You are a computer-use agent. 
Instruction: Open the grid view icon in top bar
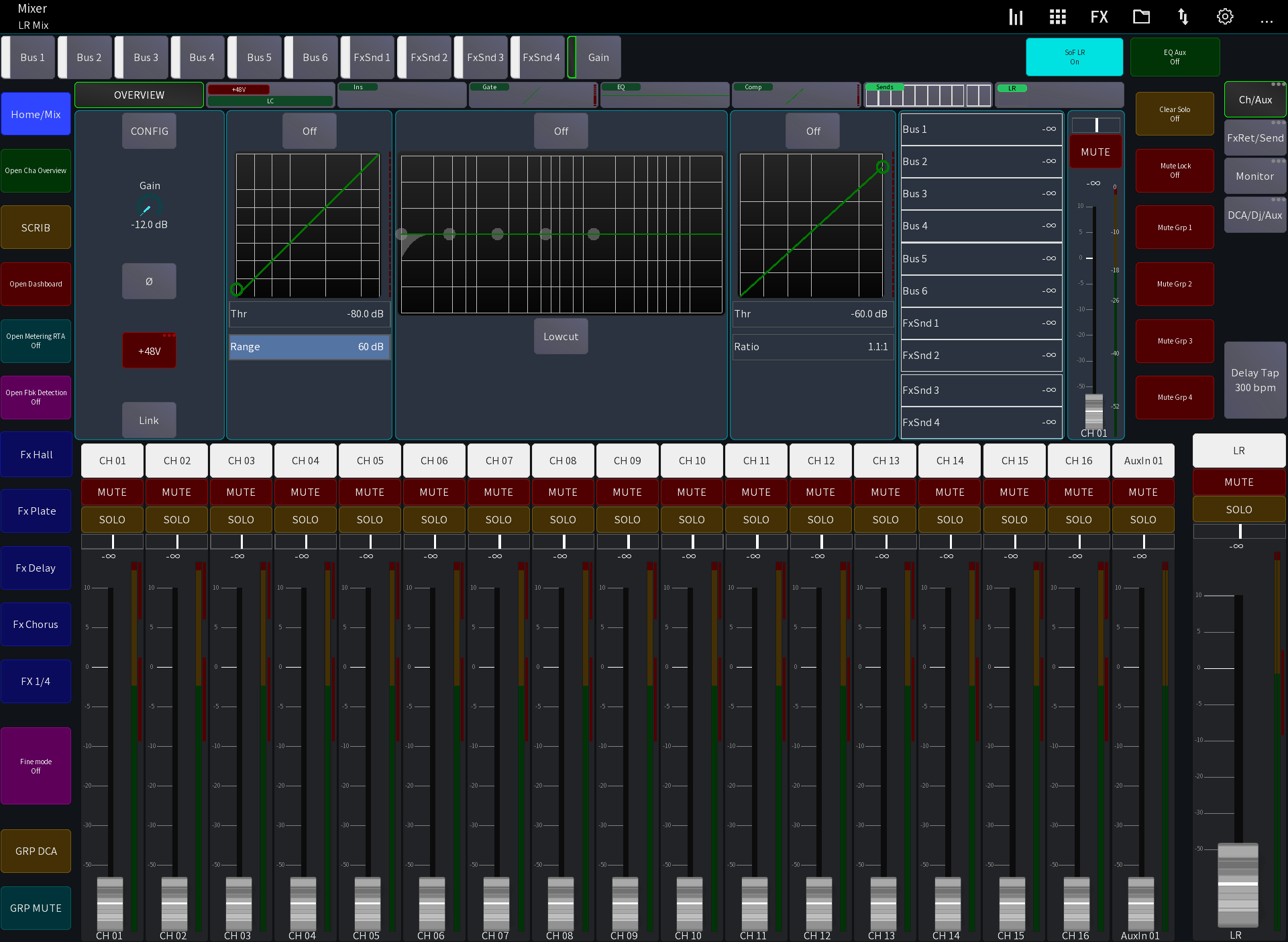1057,17
